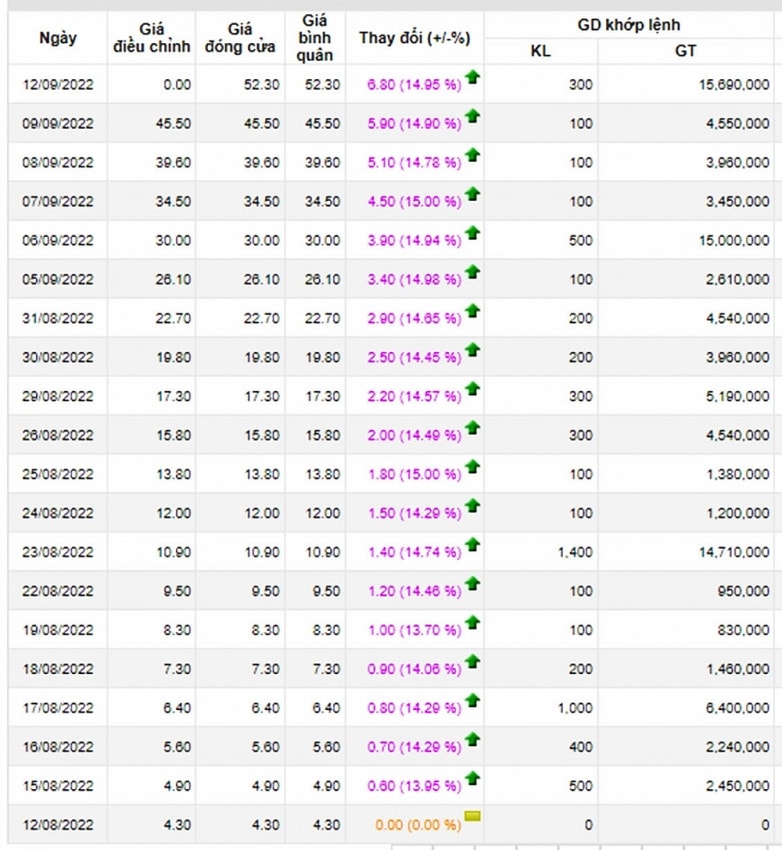Click the Ngày column header
The image size is (782, 850).
tap(58, 38)
